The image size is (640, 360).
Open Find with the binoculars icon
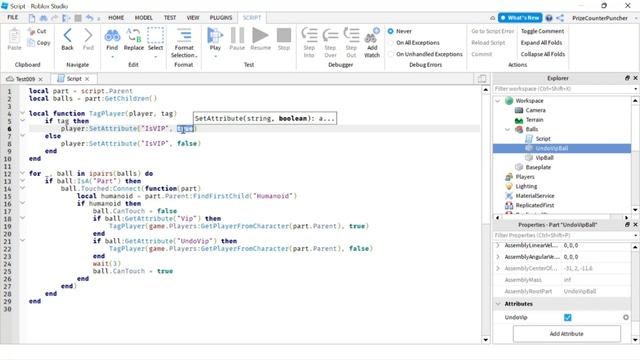coord(112,36)
